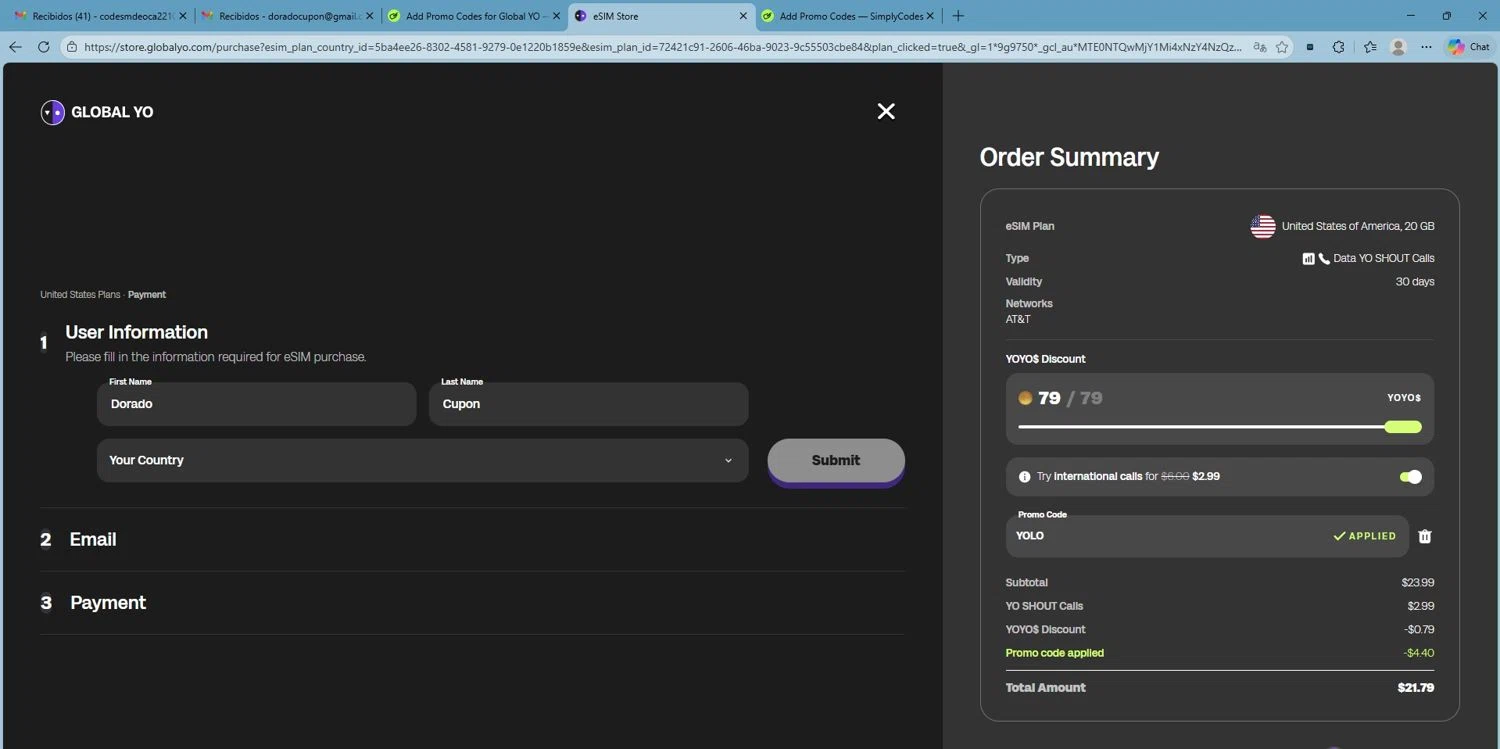Open favorites list icon in toolbar
Viewport: 1500px width, 749px height.
1370,47
